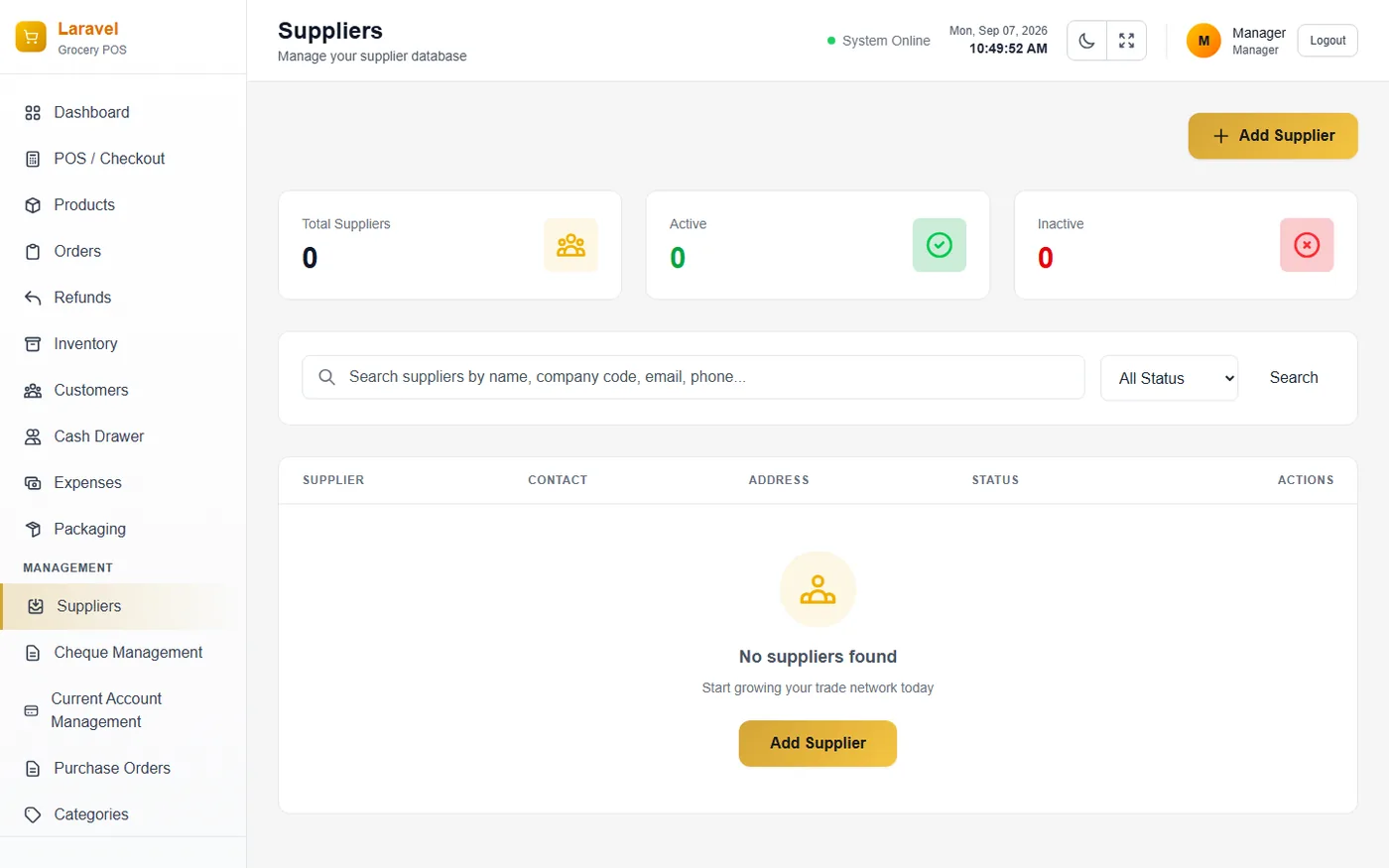Click the Inactive red cross icon
1389x868 pixels.
[x=1307, y=245]
